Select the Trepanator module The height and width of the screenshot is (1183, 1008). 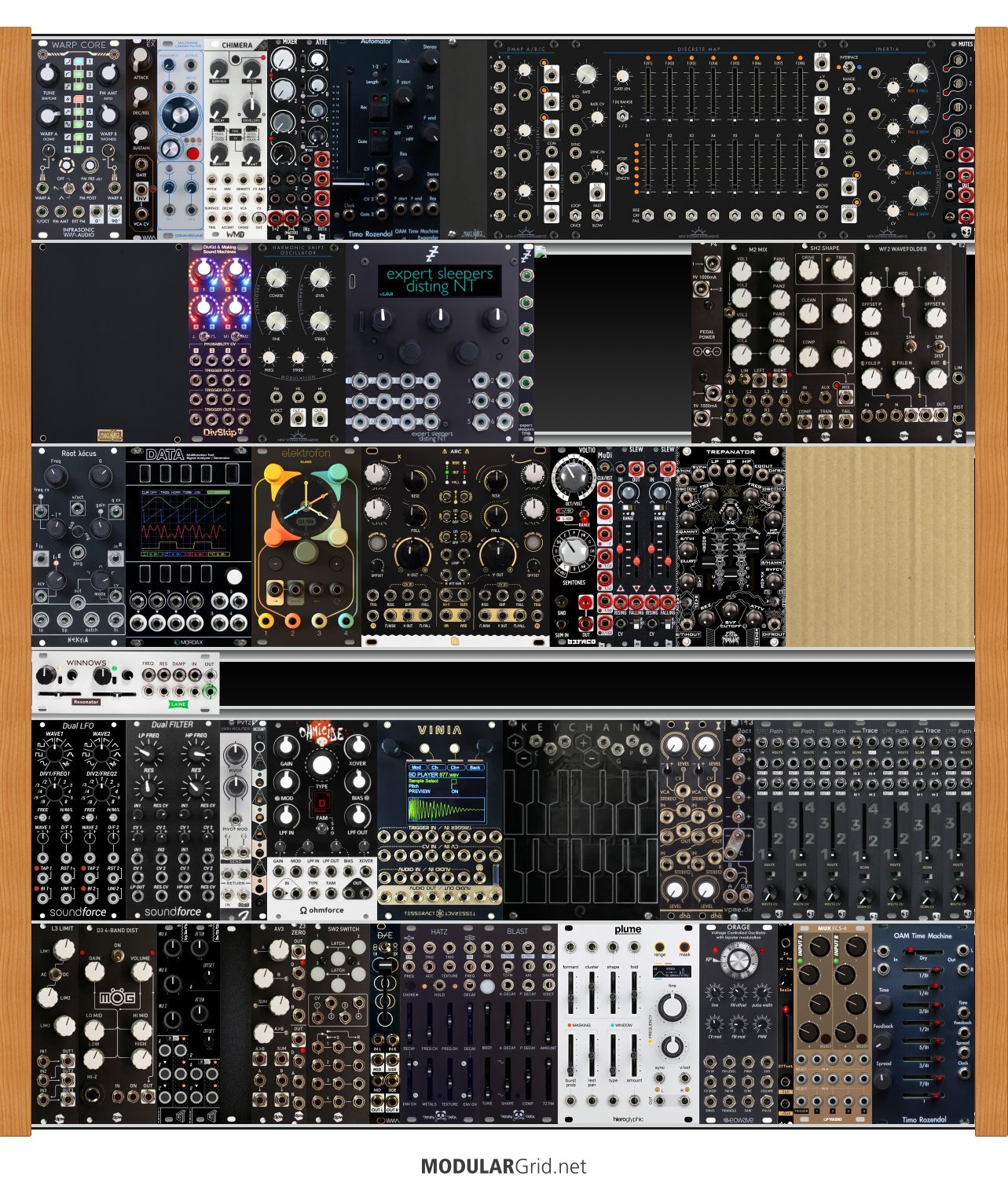(731, 547)
